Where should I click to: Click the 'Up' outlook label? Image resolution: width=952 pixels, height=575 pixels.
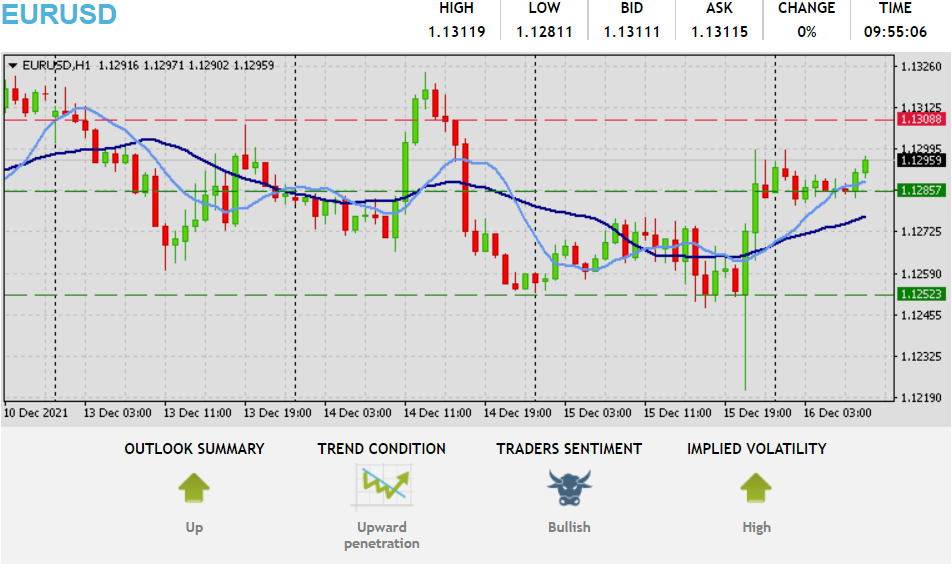[194, 527]
